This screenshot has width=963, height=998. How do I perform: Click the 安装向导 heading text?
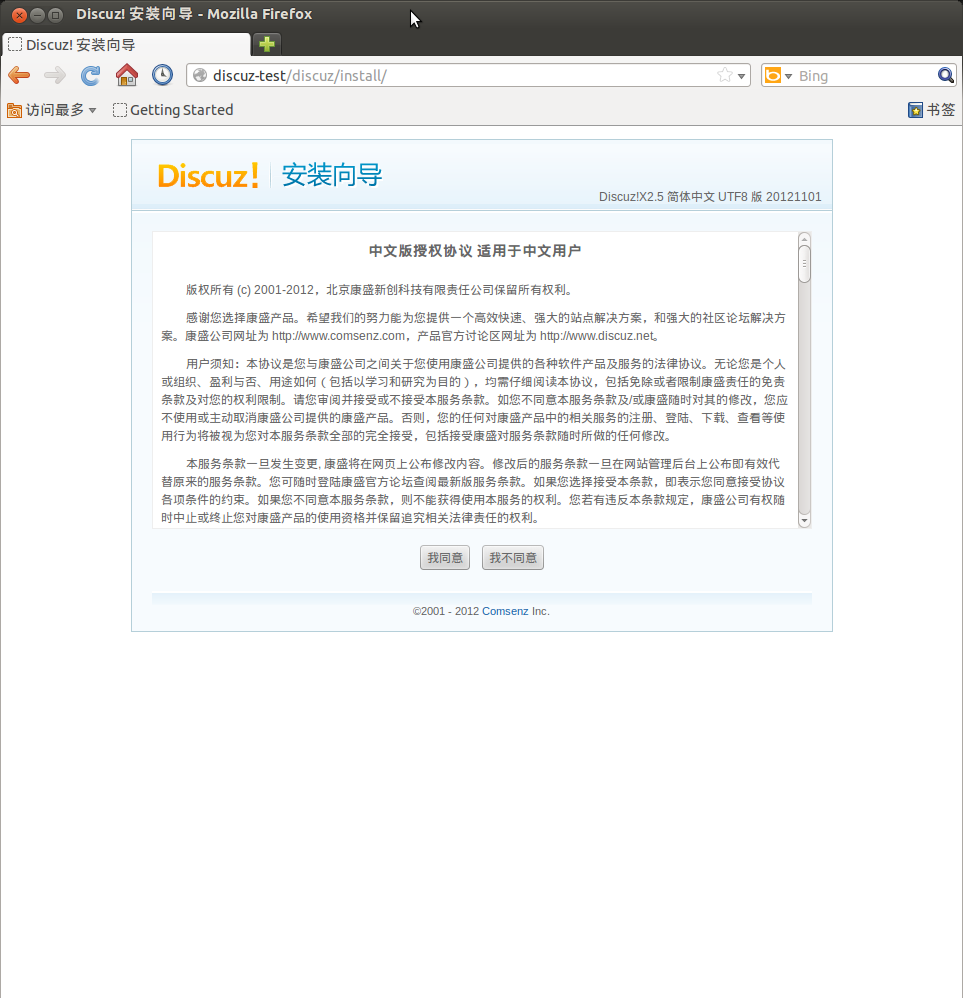(332, 175)
